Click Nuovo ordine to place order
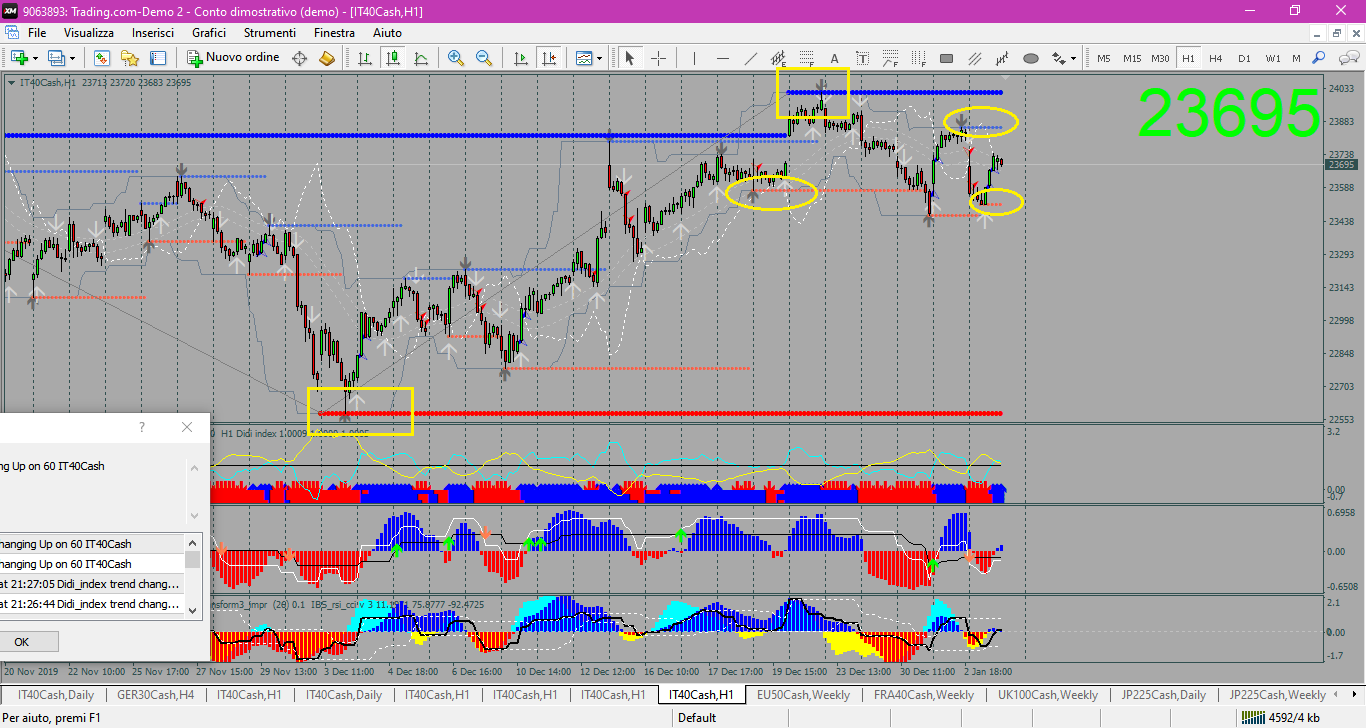1366x728 pixels. [234, 58]
